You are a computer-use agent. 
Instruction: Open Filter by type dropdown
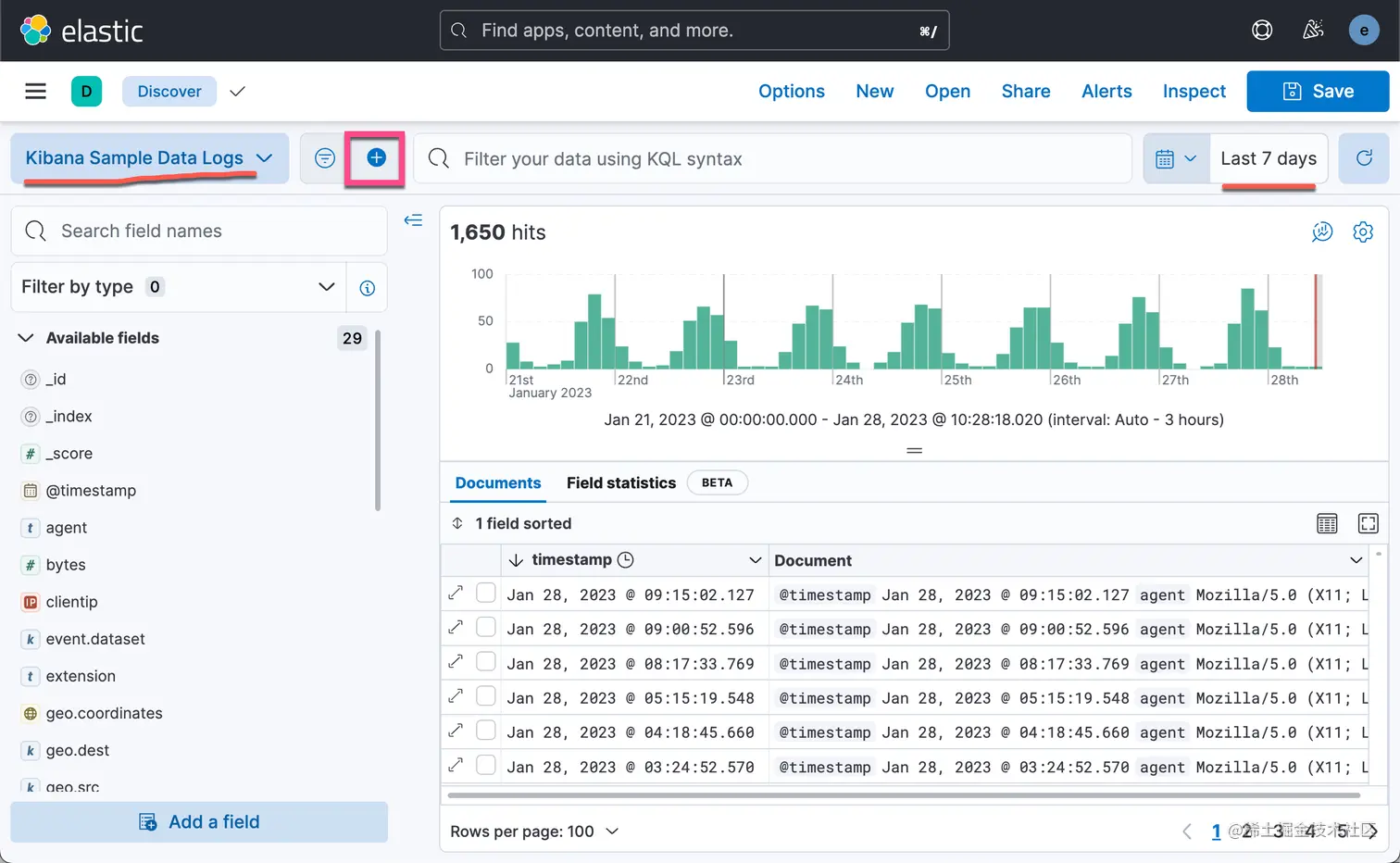pos(179,287)
